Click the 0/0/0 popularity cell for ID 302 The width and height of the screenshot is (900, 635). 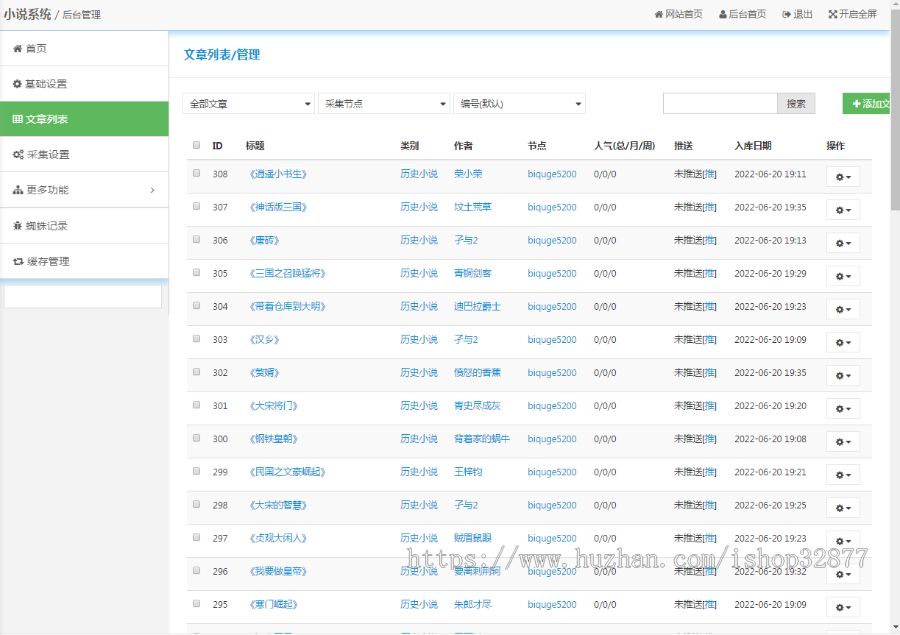(605, 373)
